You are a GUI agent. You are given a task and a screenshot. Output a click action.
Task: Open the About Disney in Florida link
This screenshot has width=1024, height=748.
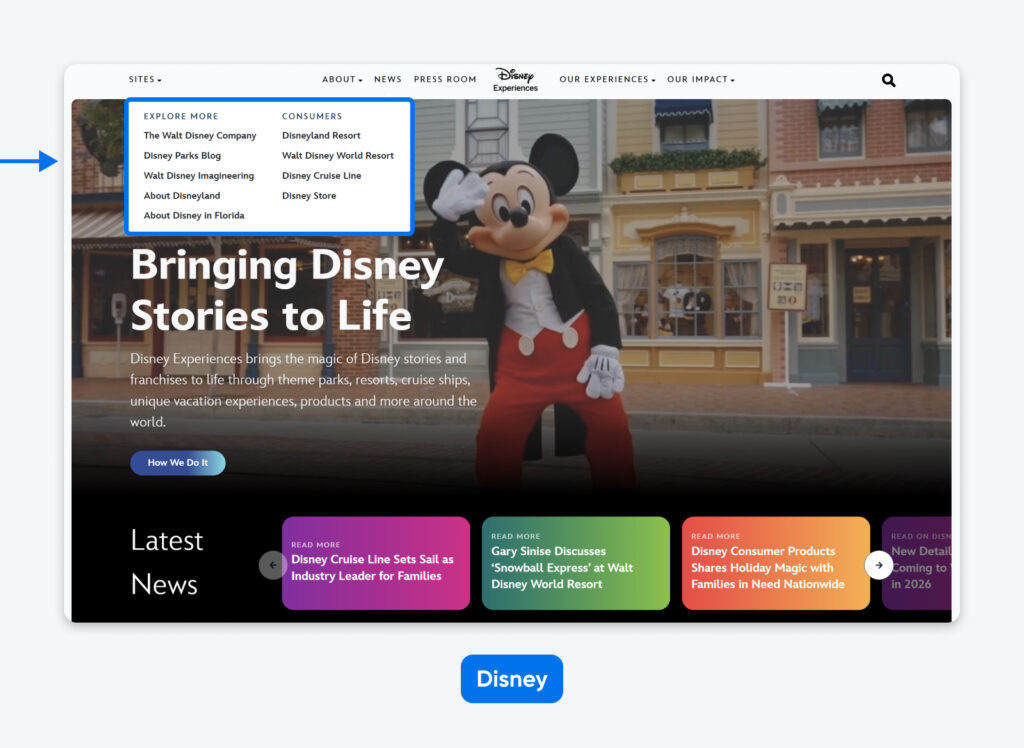(194, 215)
